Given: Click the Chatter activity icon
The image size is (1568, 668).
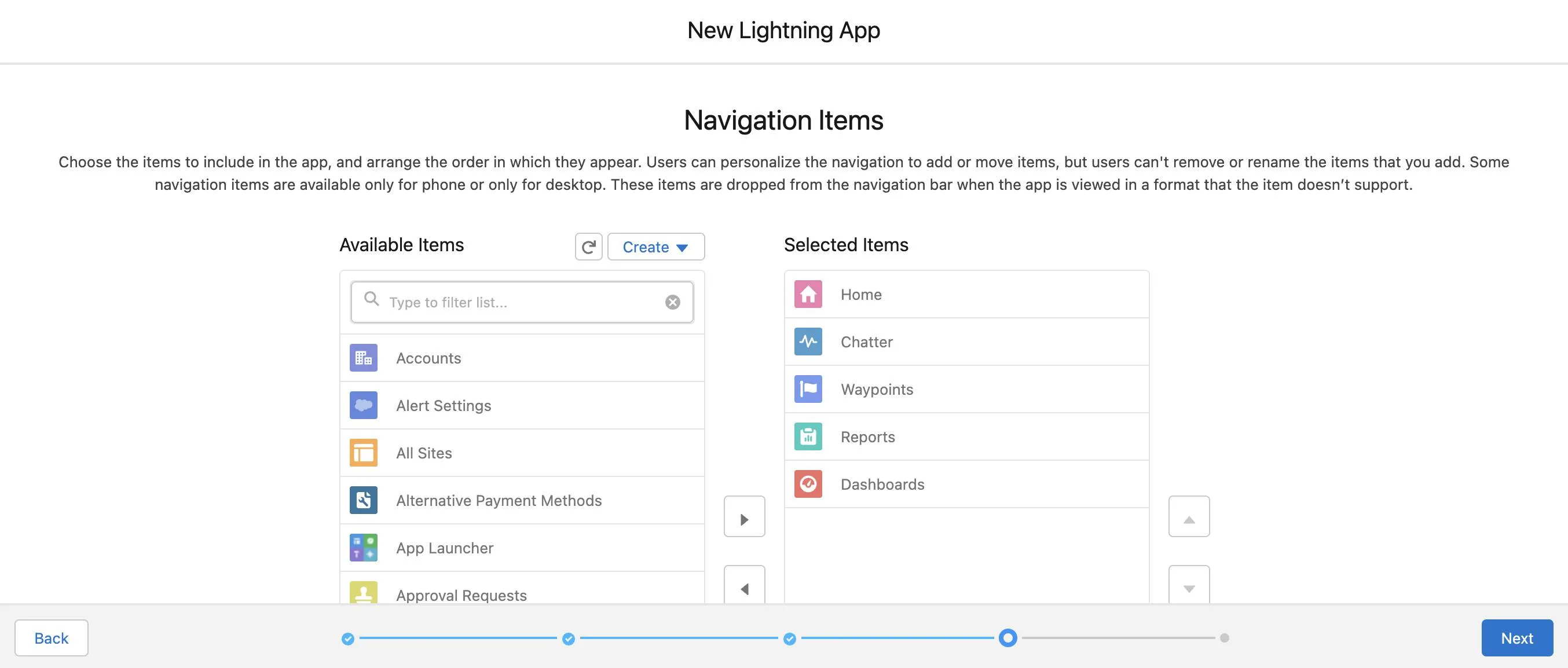Looking at the screenshot, I should (x=807, y=341).
